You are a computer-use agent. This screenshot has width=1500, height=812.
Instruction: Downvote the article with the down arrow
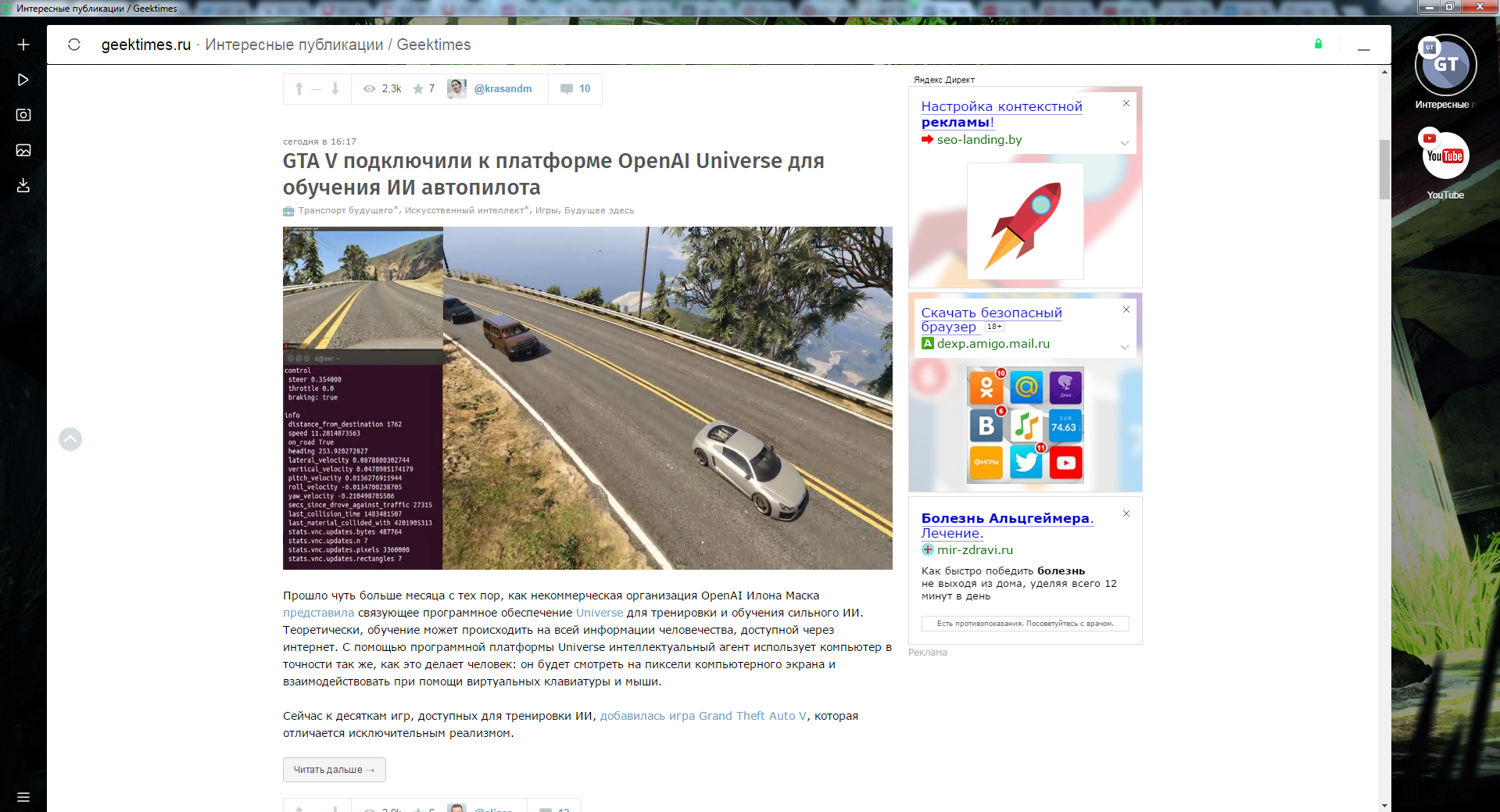335,88
